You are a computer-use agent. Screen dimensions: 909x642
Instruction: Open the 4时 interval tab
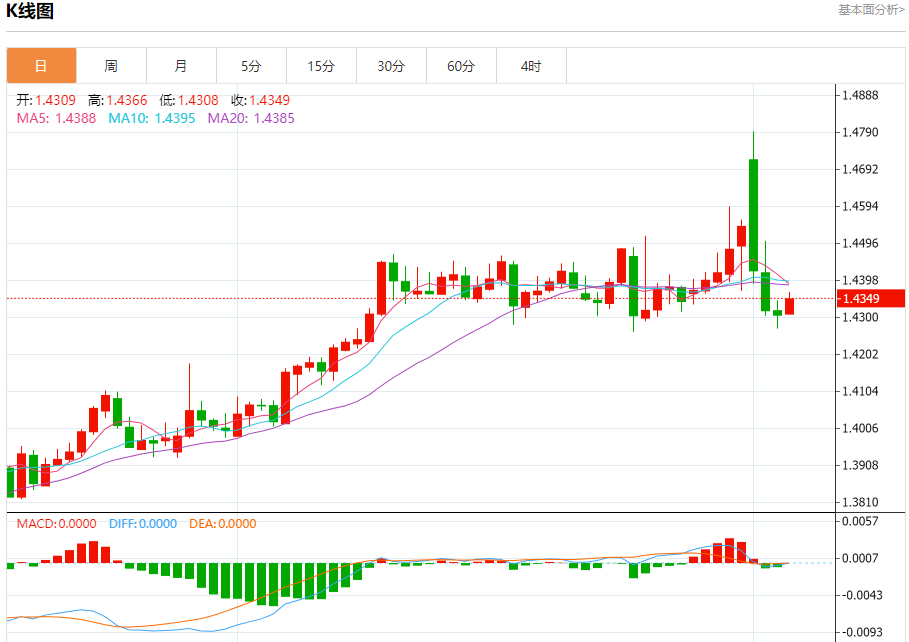(531, 66)
